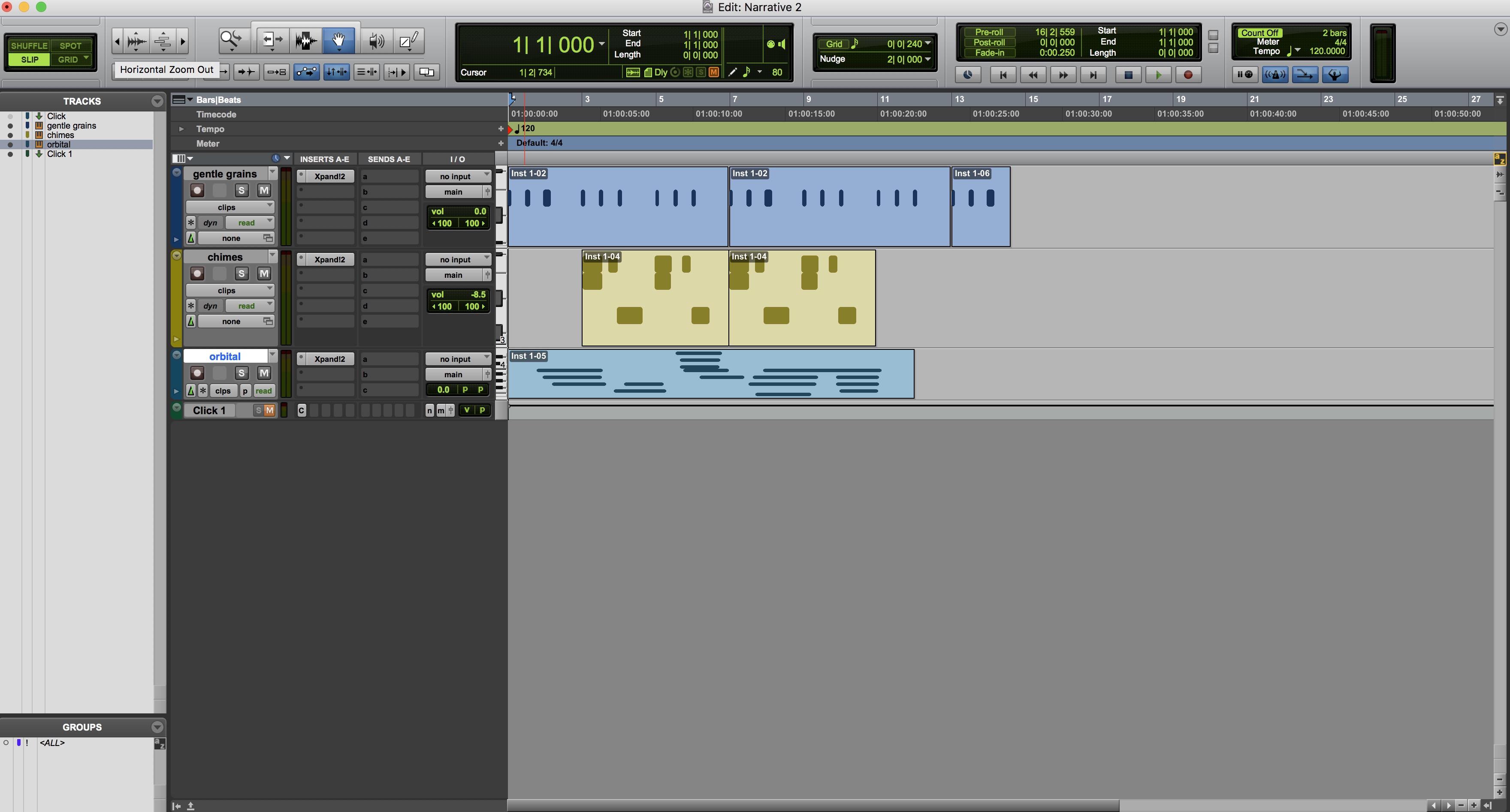Screen dimensions: 1510x812
Task: Mute the Click 1 track
Action: pos(270,411)
